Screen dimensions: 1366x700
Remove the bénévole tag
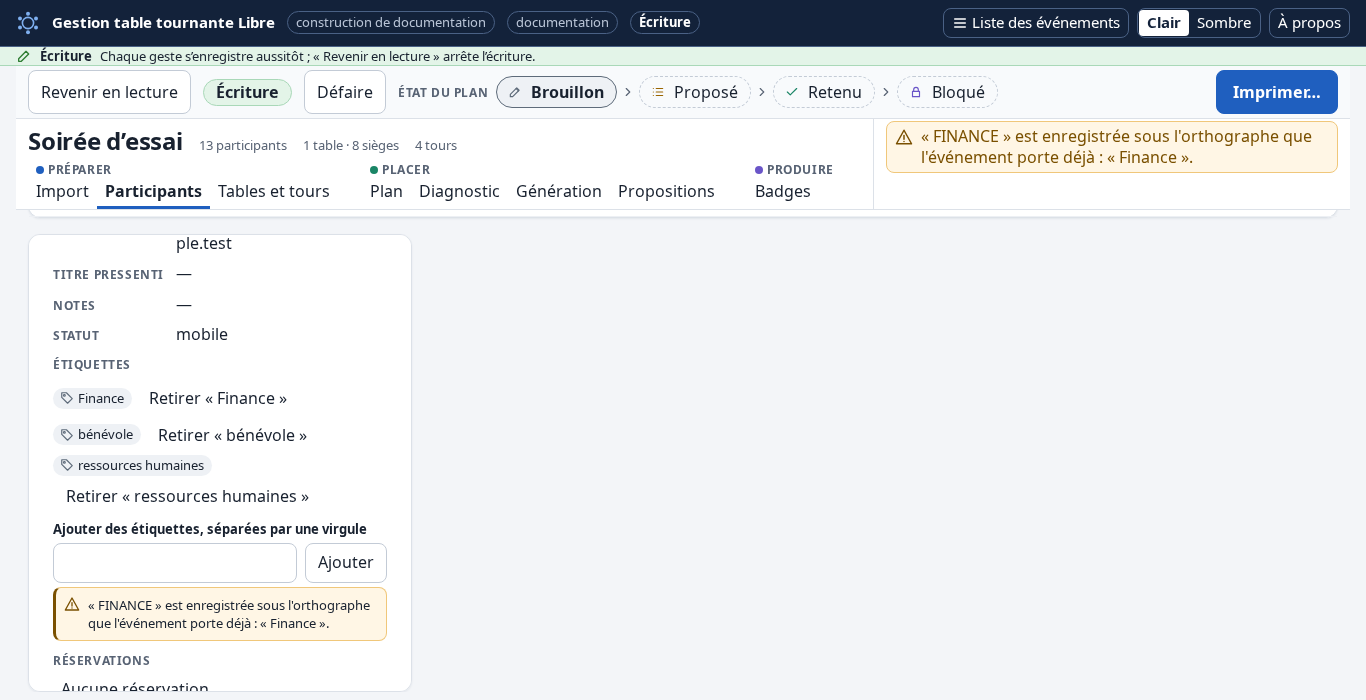[232, 435]
